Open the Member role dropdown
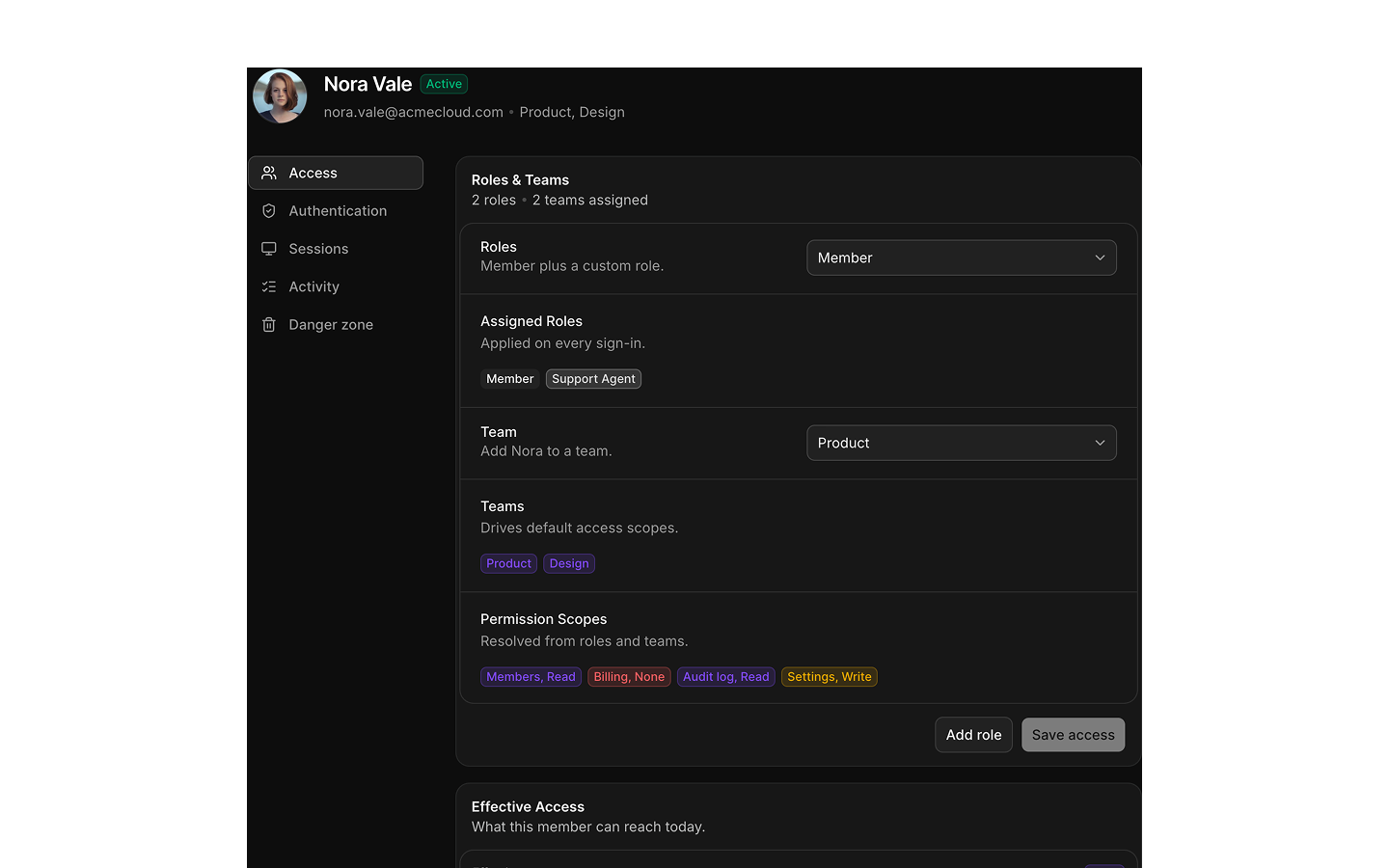Screen dimensions: 1389x868 pos(962,258)
